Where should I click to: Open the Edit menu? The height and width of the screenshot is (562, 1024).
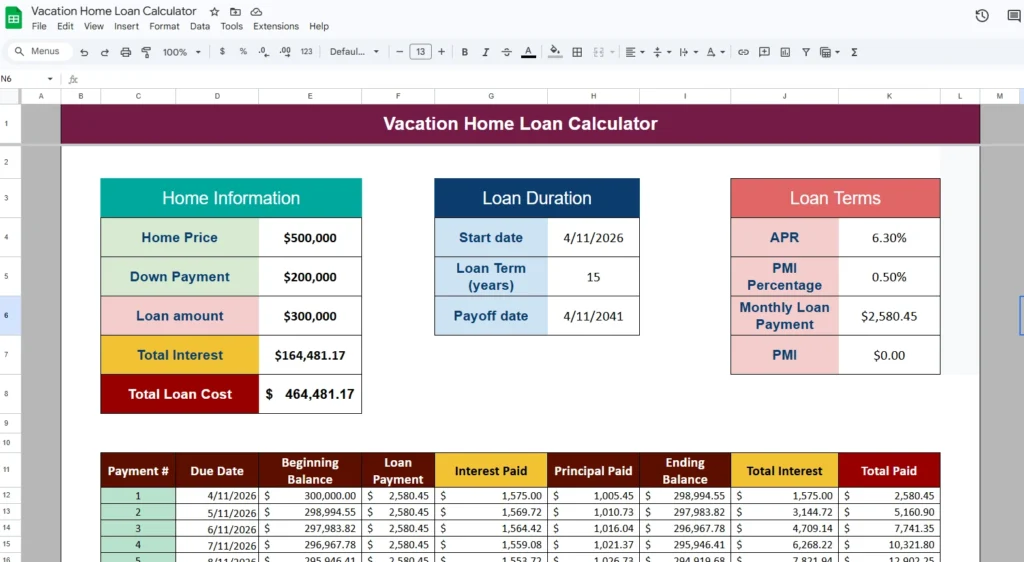(x=65, y=26)
